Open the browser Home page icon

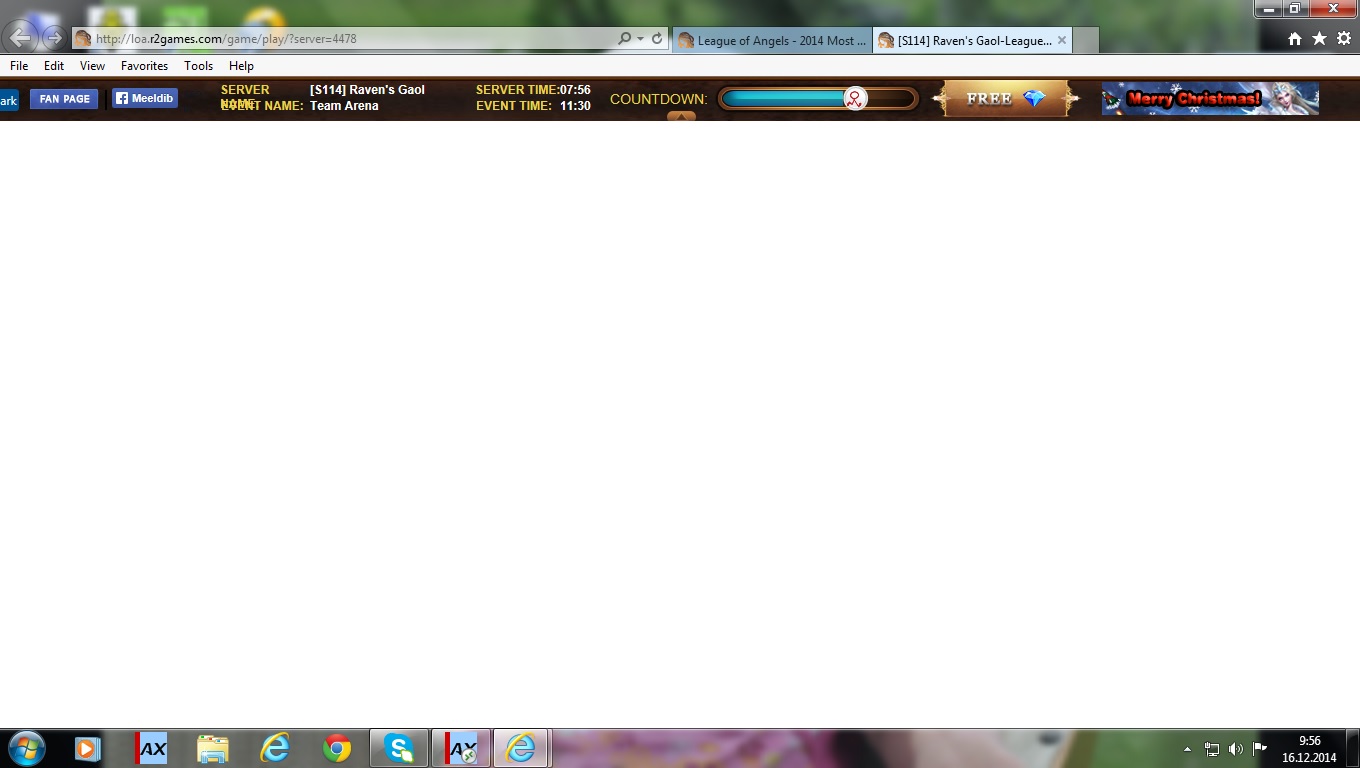[1295, 39]
